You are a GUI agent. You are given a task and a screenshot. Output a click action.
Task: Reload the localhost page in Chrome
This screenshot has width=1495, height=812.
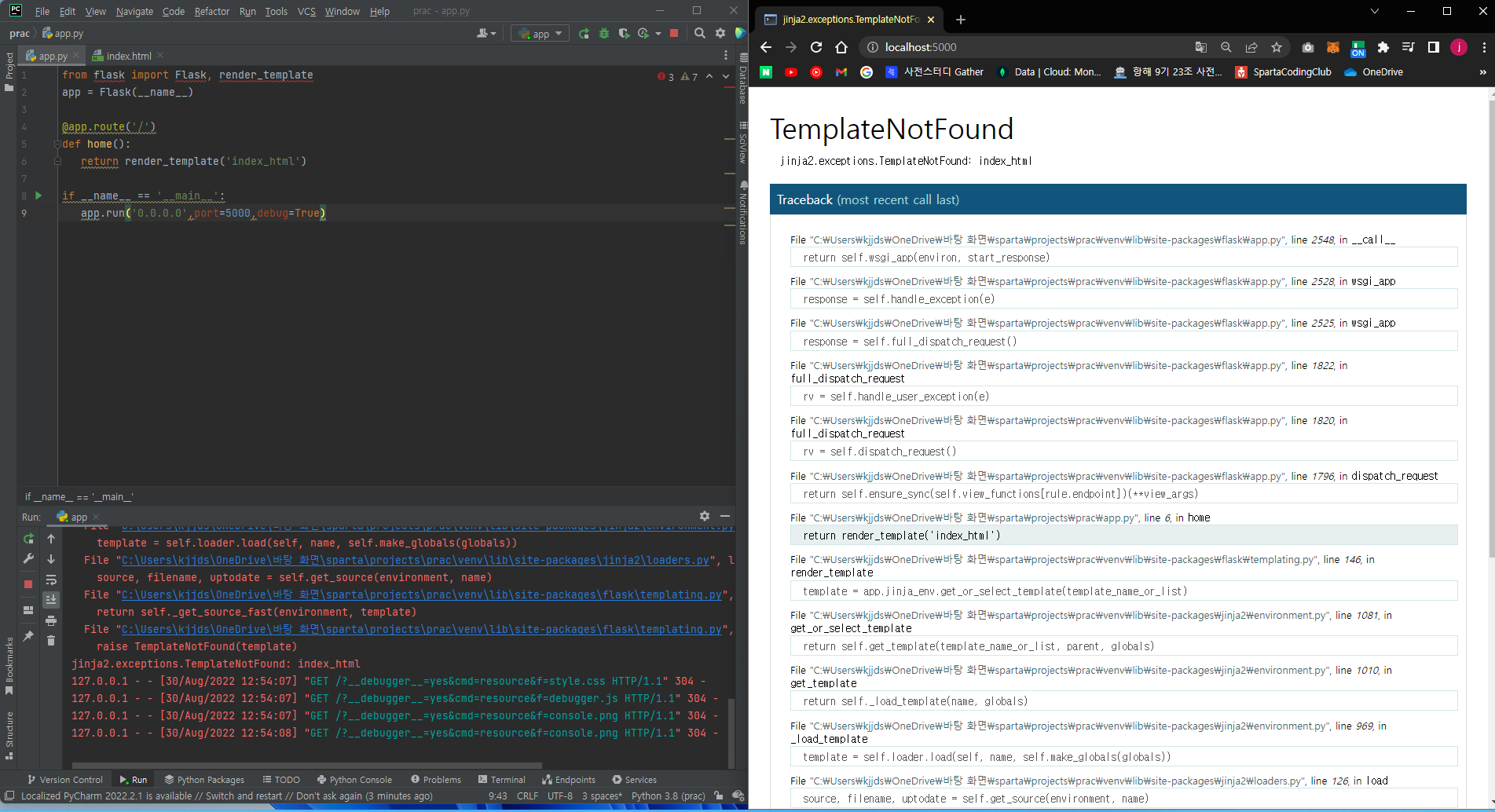[x=816, y=47]
